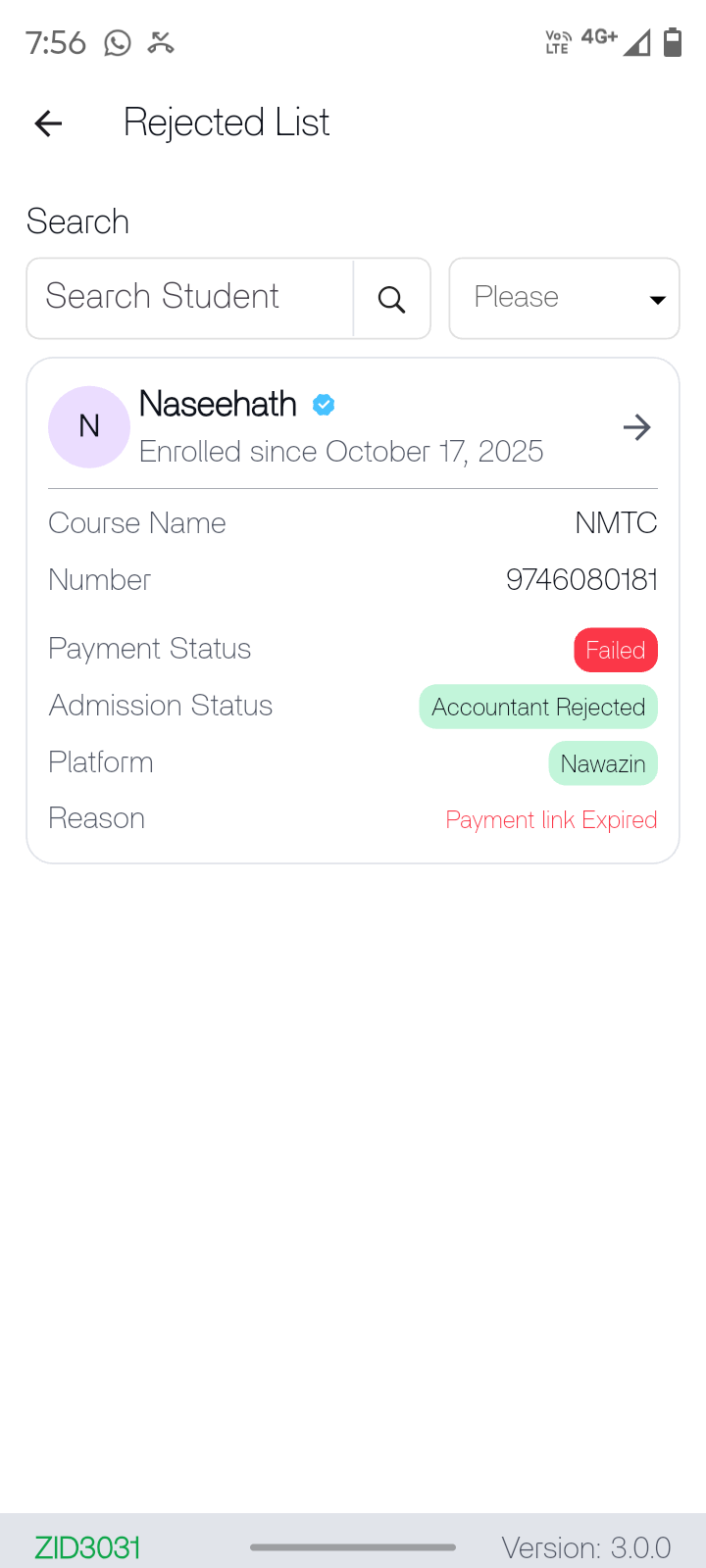706x1568 pixels.
Task: Tap the Nawazin platform badge
Action: [603, 763]
